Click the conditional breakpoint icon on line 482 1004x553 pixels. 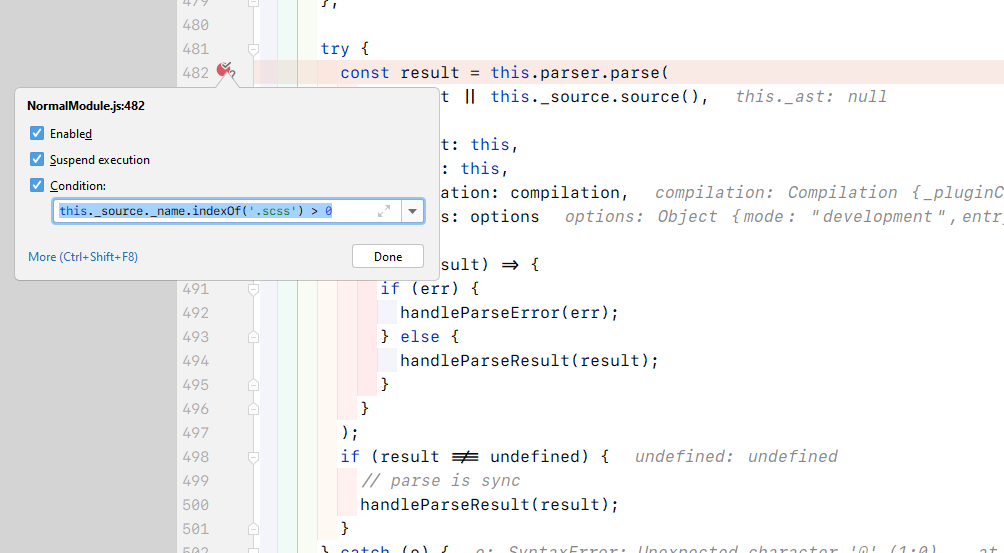coord(226,71)
